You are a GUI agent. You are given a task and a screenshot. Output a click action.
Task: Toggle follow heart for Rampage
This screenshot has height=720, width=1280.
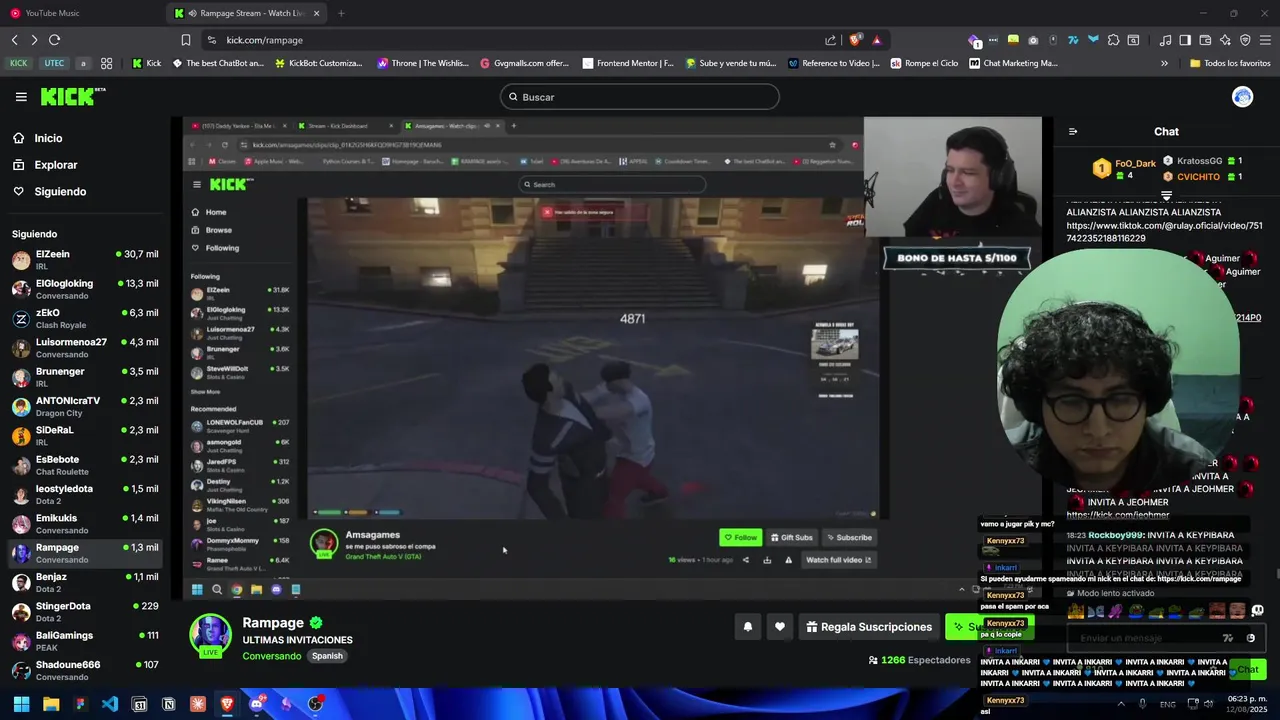pos(780,627)
